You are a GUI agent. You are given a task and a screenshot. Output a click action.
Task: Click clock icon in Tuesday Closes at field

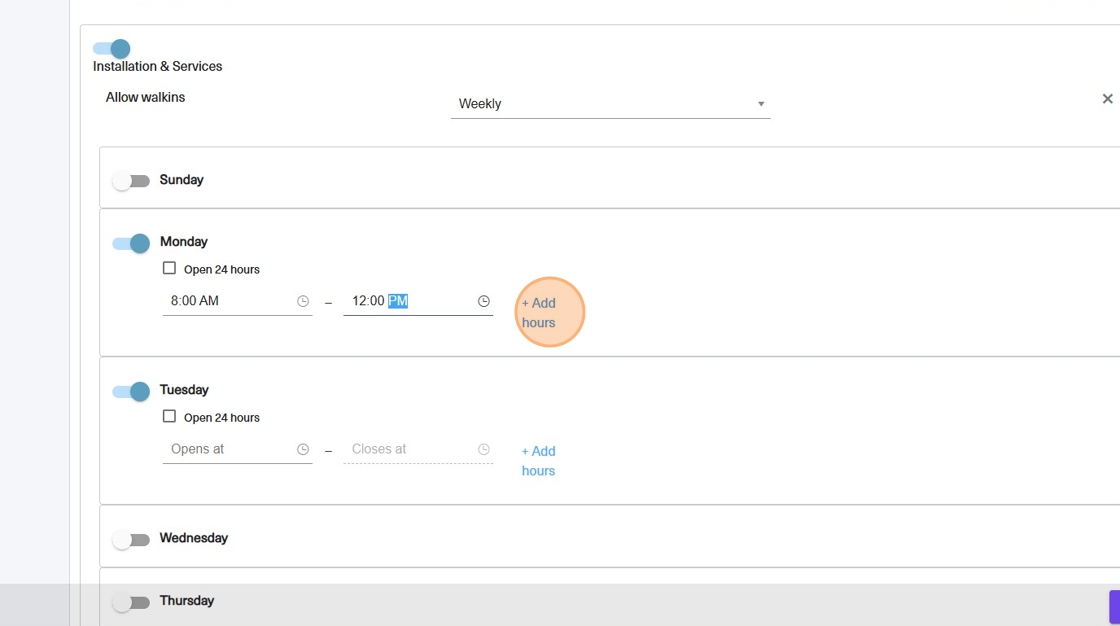(x=484, y=450)
